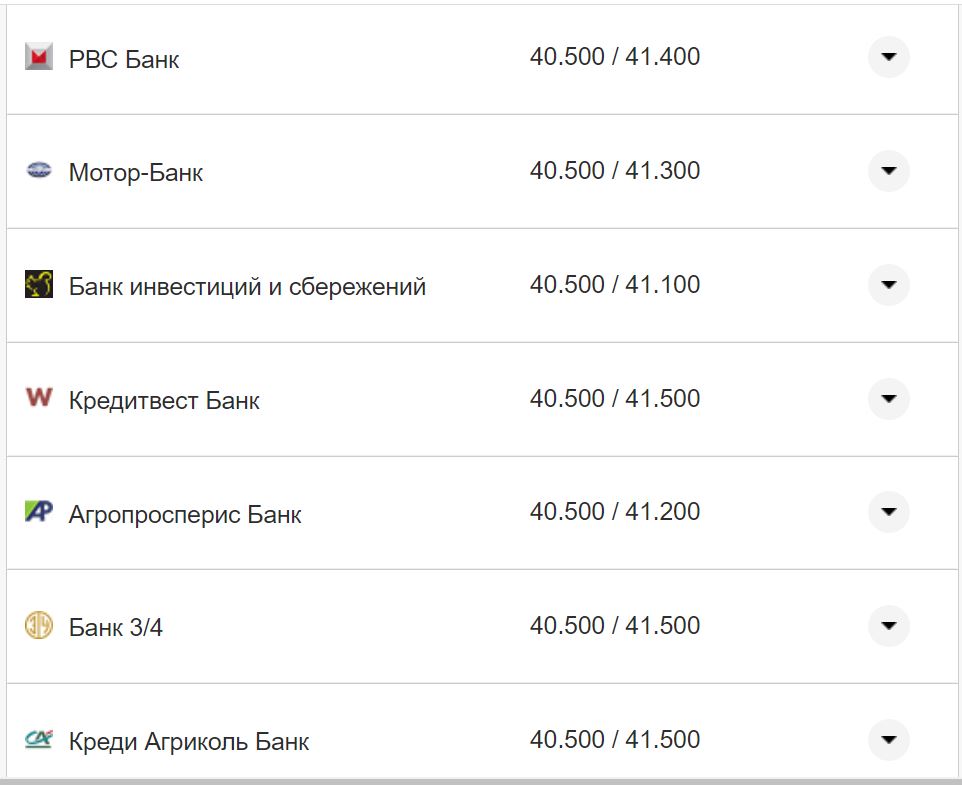Click the Креди Агриколь Банк name
The width and height of the screenshot is (962, 785).
189,742
